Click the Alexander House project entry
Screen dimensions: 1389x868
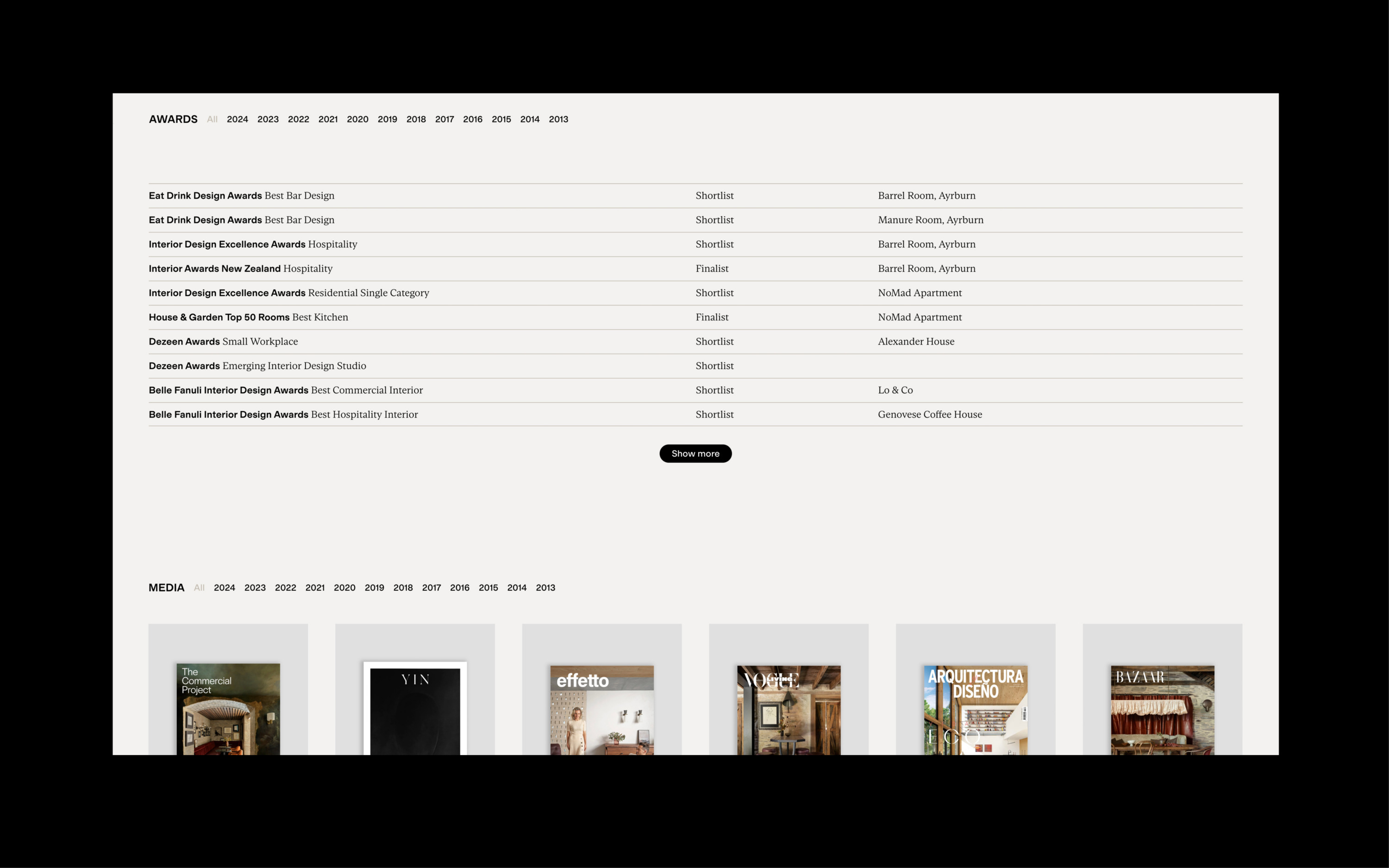click(x=916, y=342)
